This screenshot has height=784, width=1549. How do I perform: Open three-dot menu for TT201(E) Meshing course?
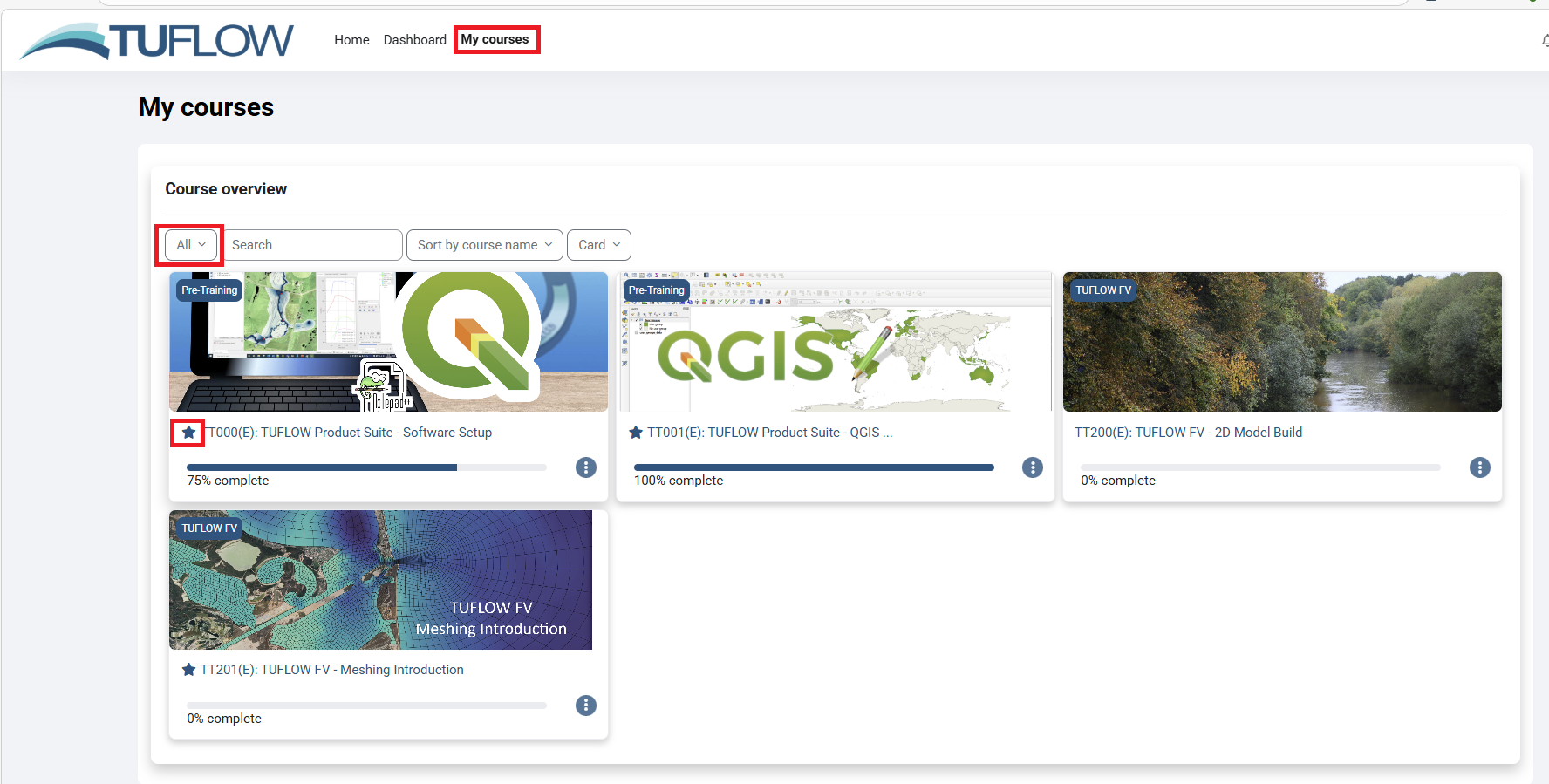(x=586, y=706)
